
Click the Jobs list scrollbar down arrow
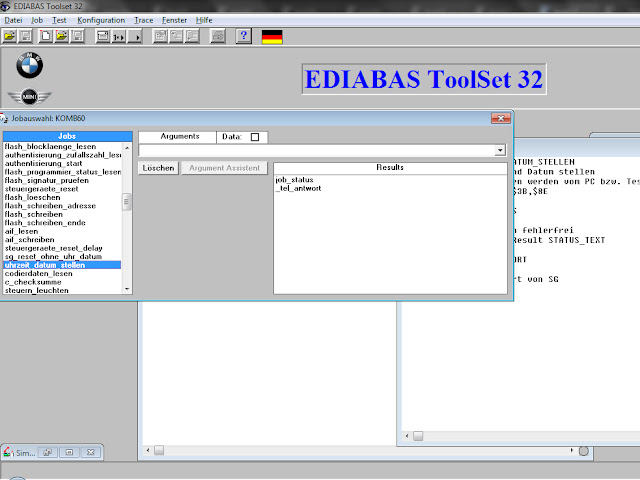127,289
